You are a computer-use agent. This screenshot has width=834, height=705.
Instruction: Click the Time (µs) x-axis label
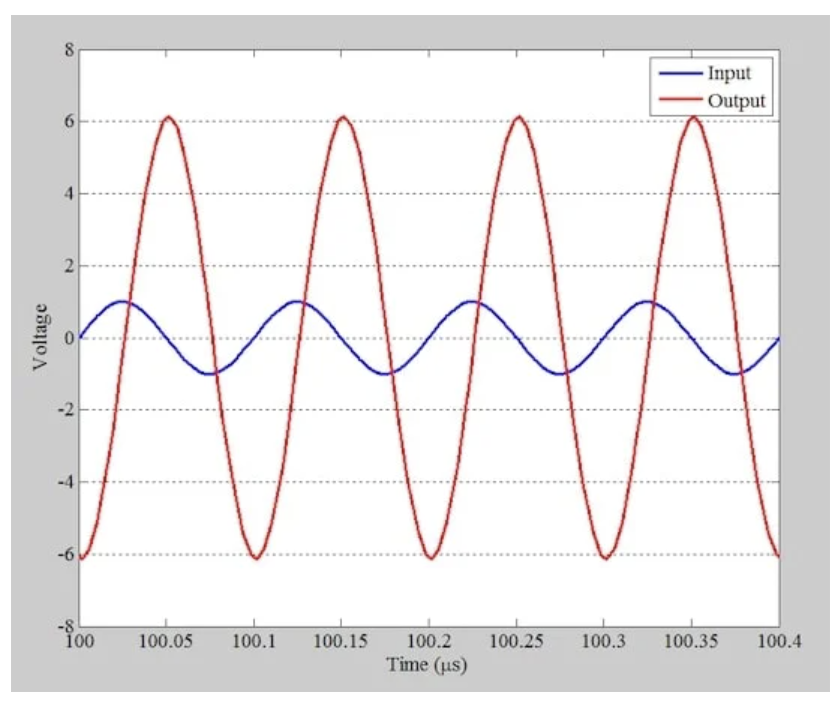pos(427,665)
